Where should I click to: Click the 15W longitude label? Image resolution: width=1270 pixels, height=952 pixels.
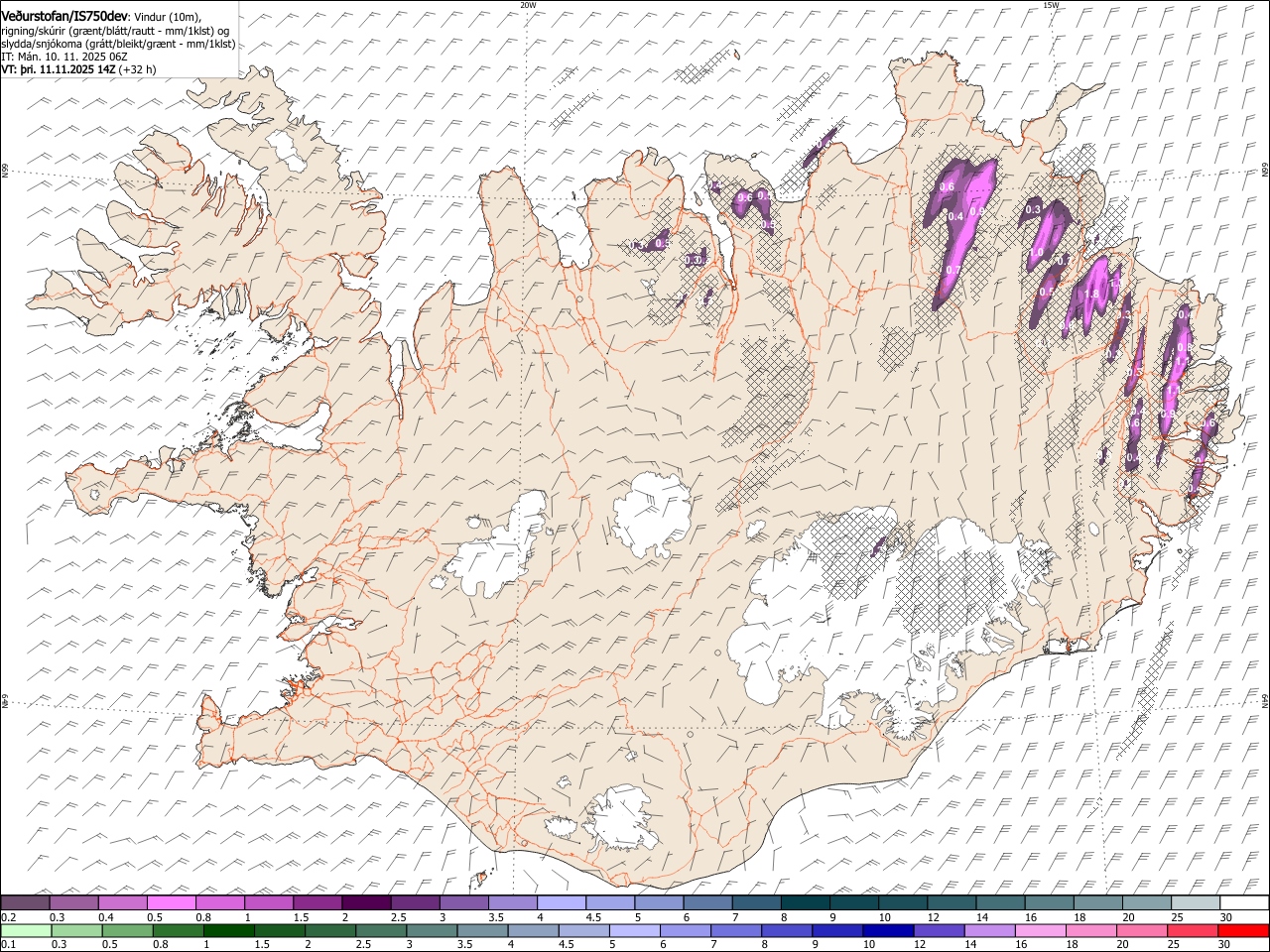tap(1051, 5)
